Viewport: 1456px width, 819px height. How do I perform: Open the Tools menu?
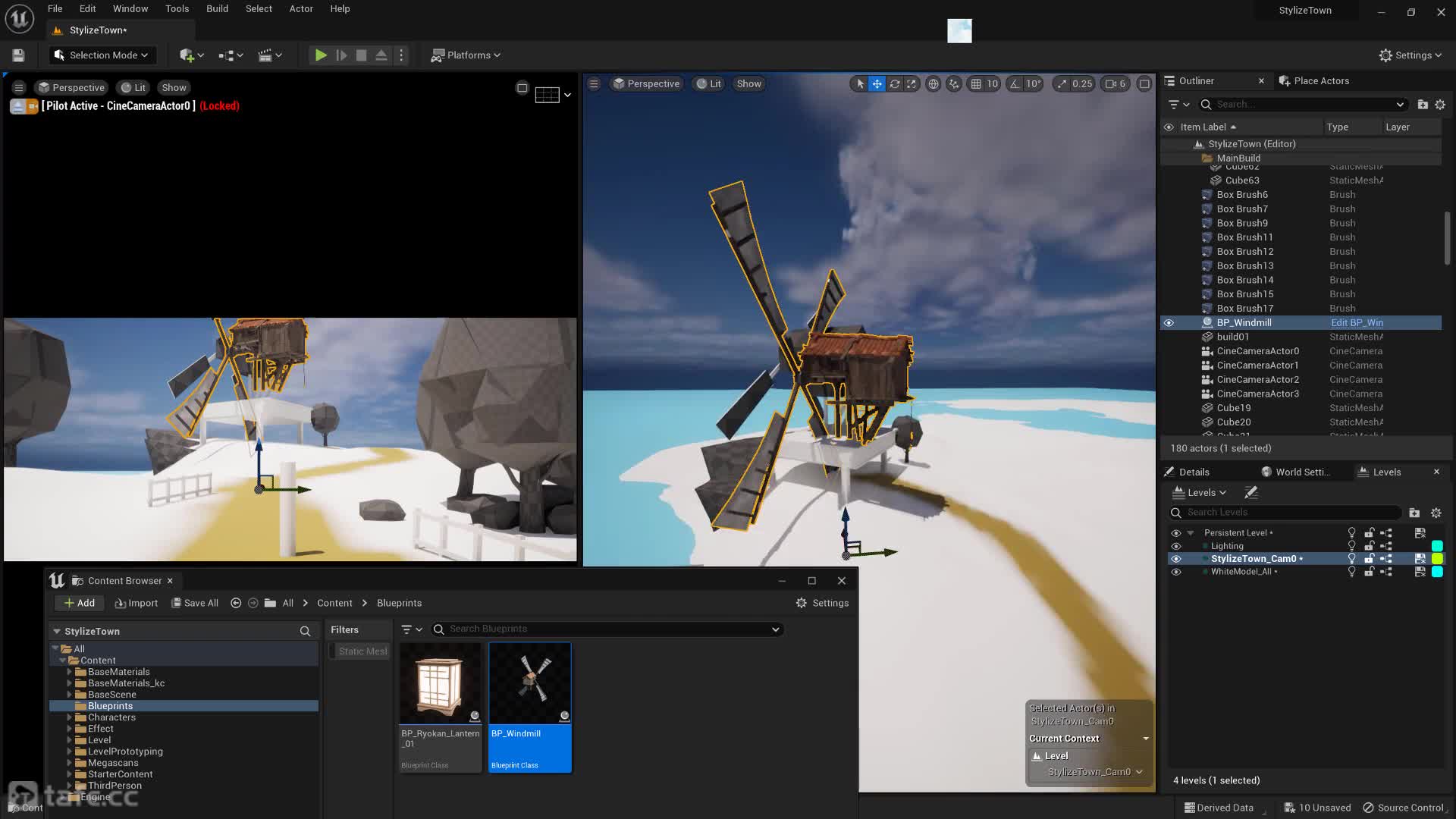(x=177, y=9)
